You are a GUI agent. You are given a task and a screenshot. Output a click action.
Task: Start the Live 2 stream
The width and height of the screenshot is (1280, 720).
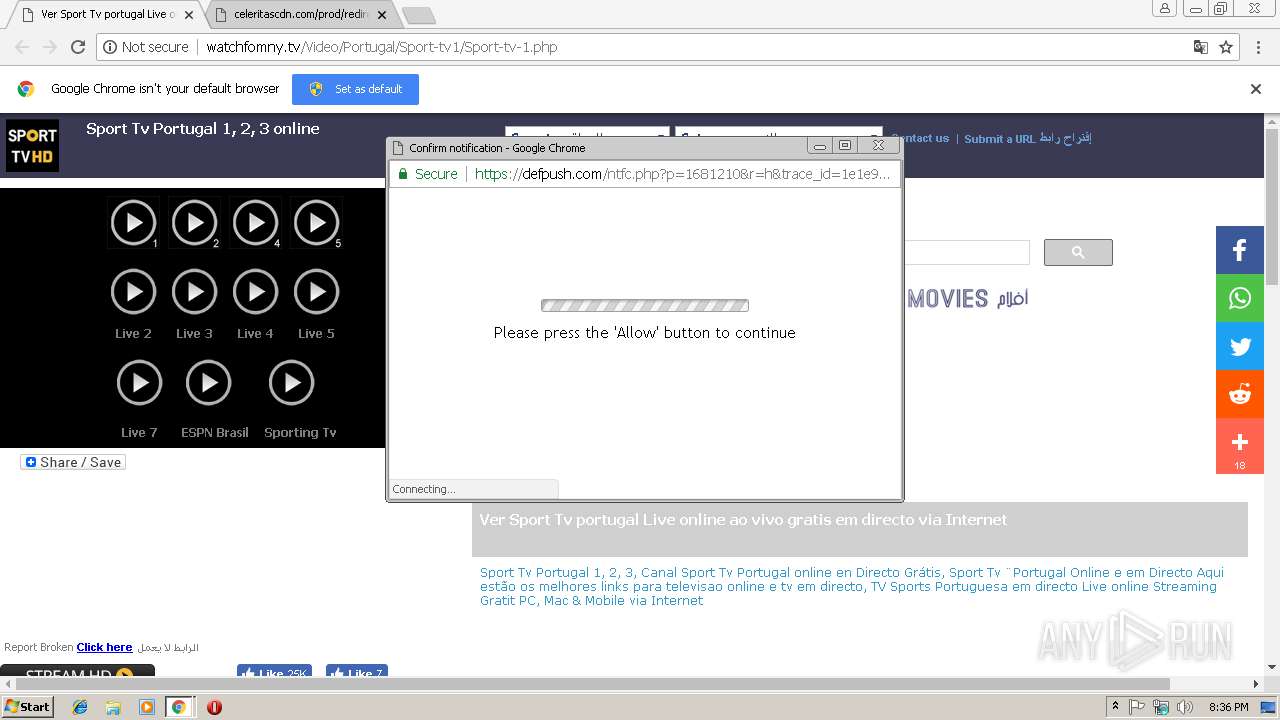[134, 292]
